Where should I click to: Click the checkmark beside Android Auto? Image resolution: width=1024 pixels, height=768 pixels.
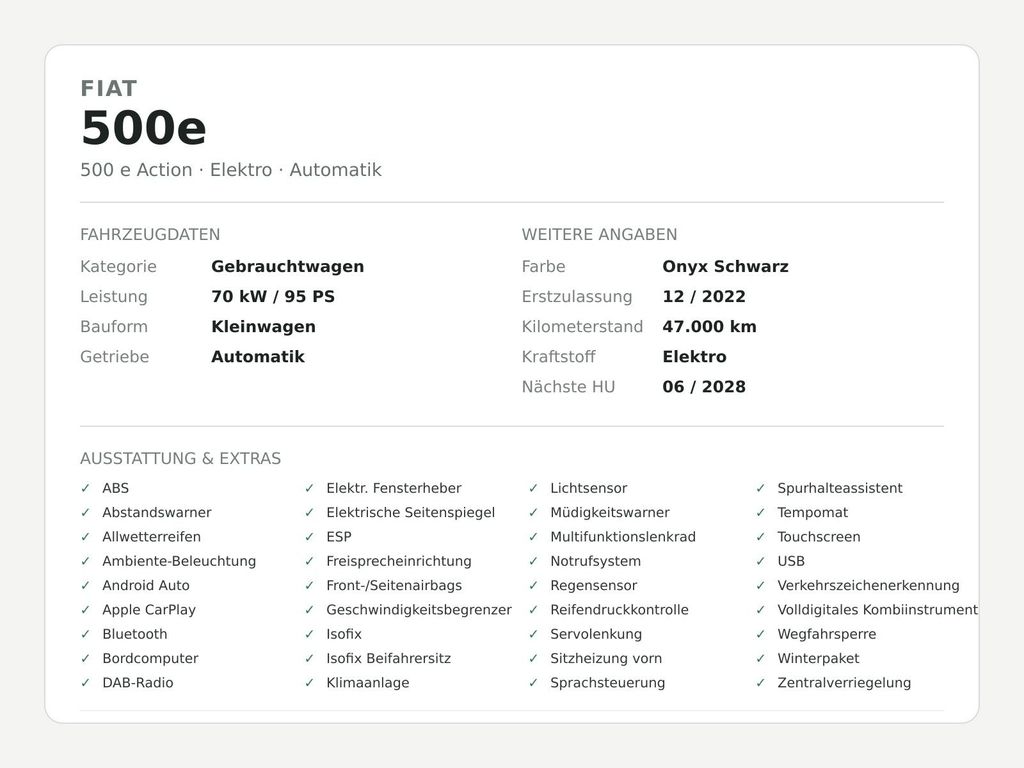click(86, 585)
